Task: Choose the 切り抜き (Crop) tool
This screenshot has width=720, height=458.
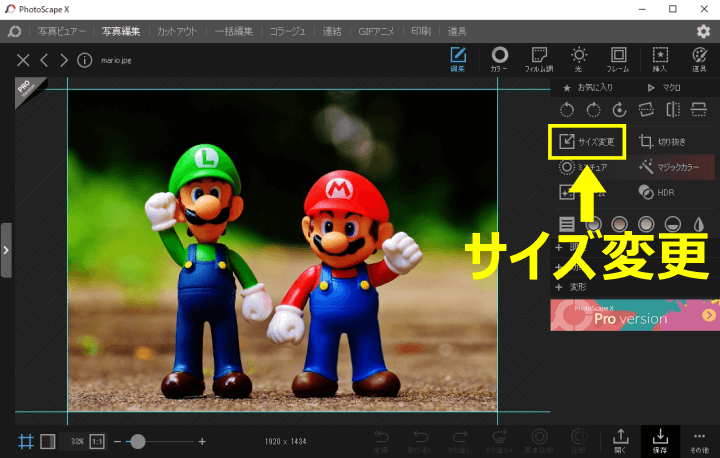Action: tap(663, 141)
